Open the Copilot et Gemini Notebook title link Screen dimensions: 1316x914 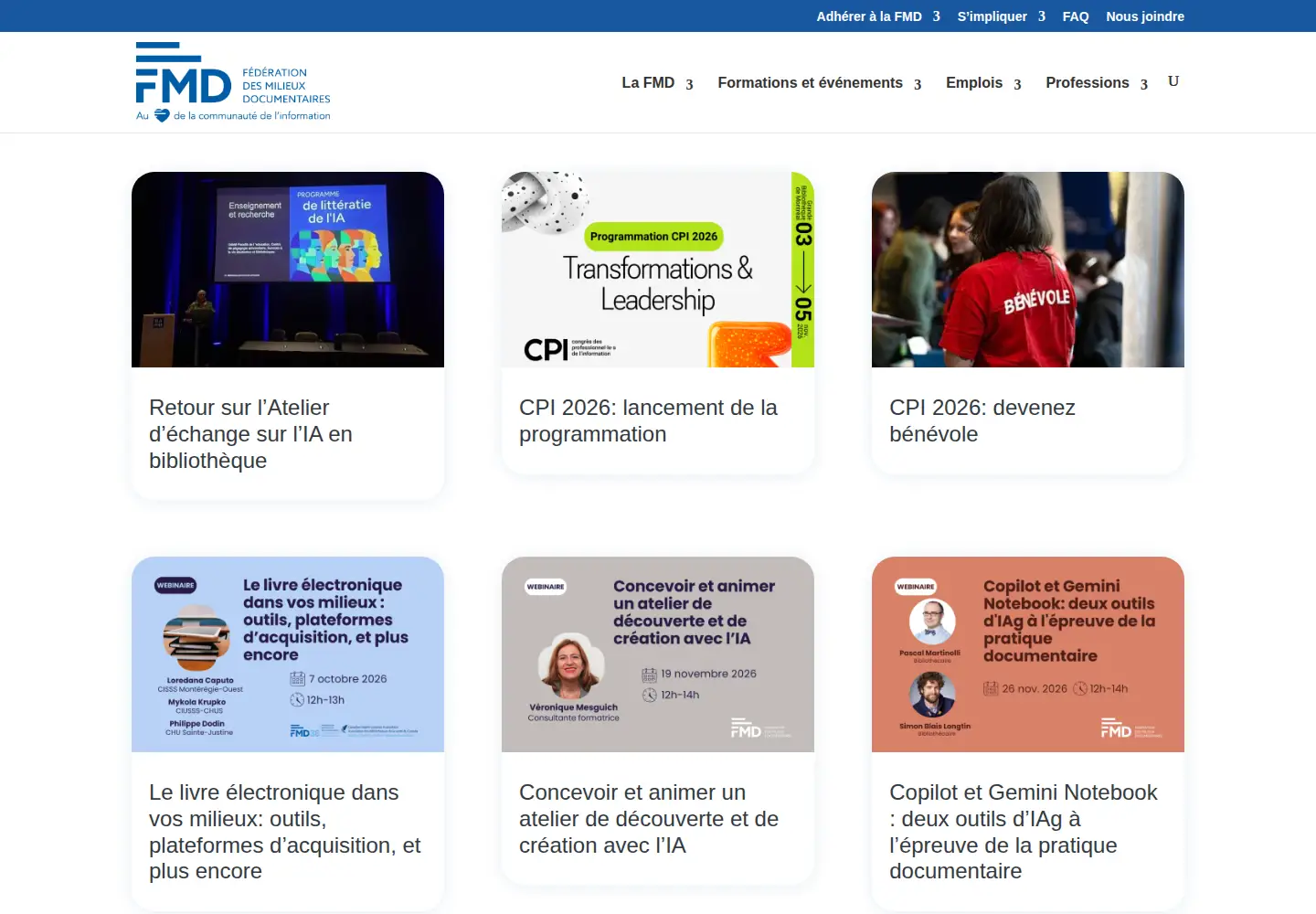[1024, 832]
